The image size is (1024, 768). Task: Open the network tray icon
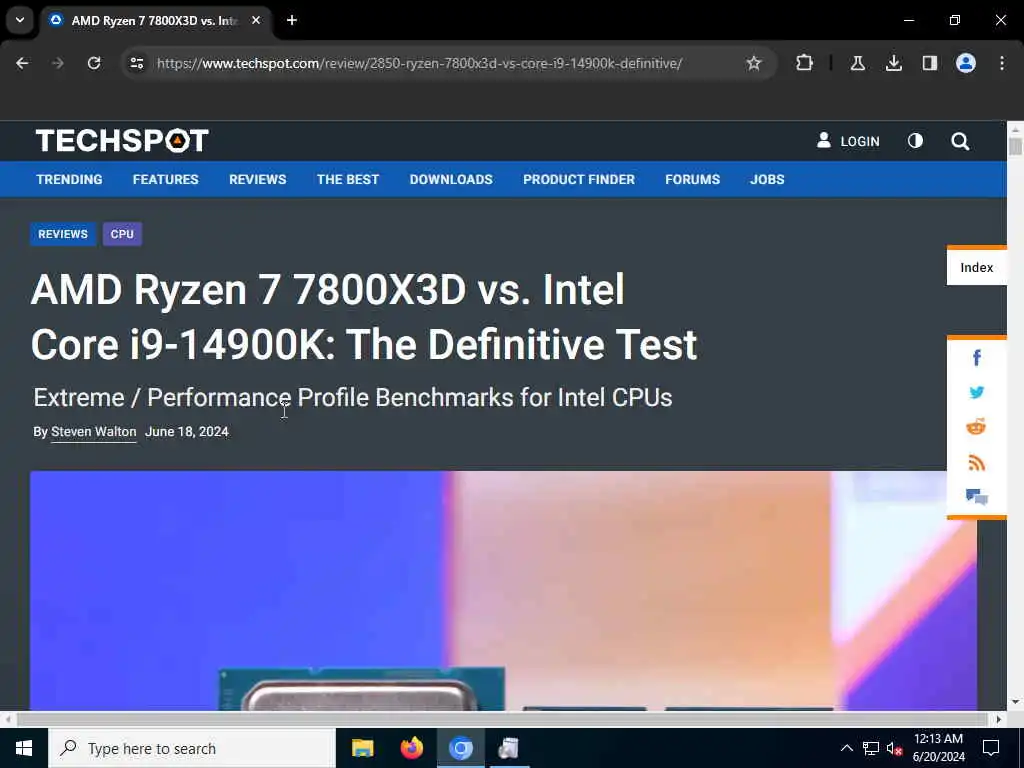point(871,748)
